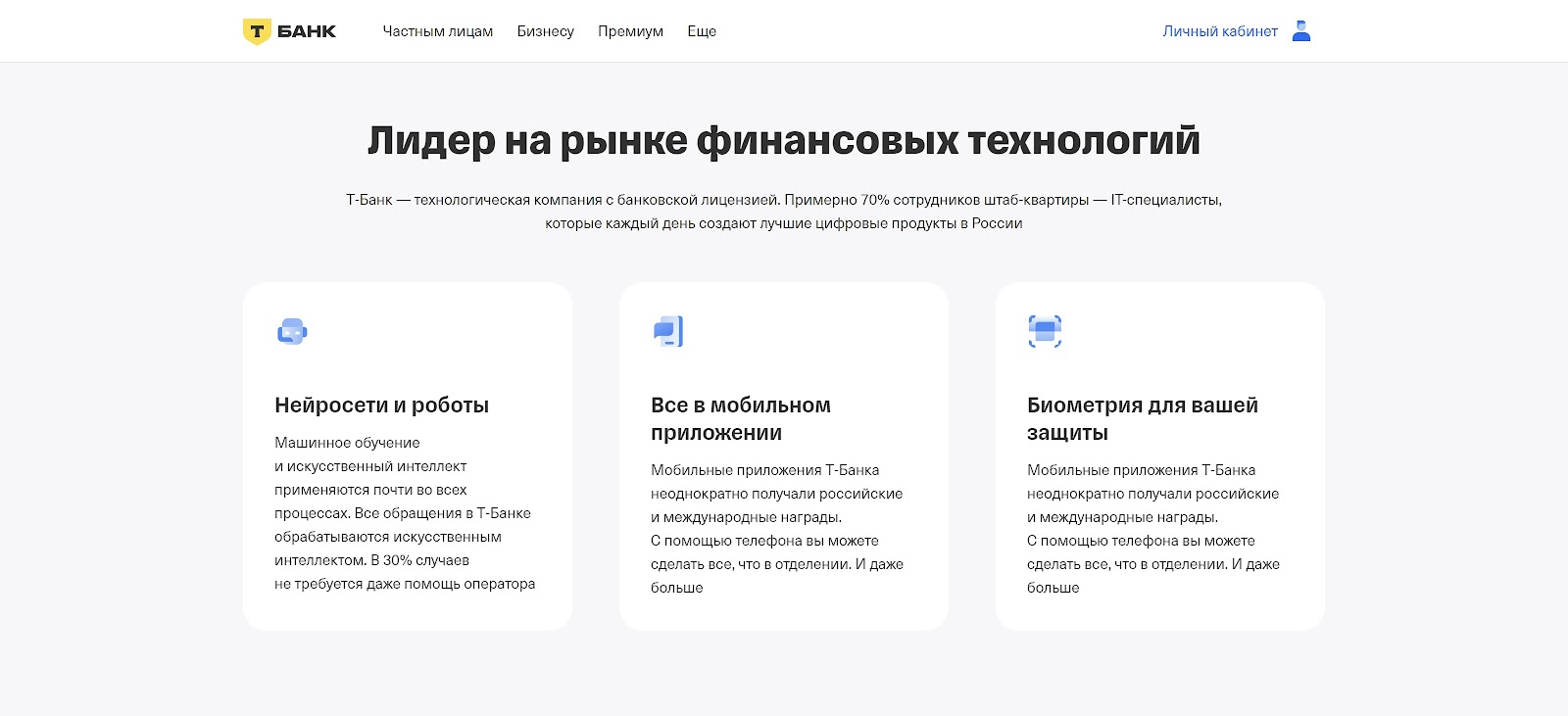Open the Бизнесу menu item
The image size is (1568, 716).
click(546, 31)
